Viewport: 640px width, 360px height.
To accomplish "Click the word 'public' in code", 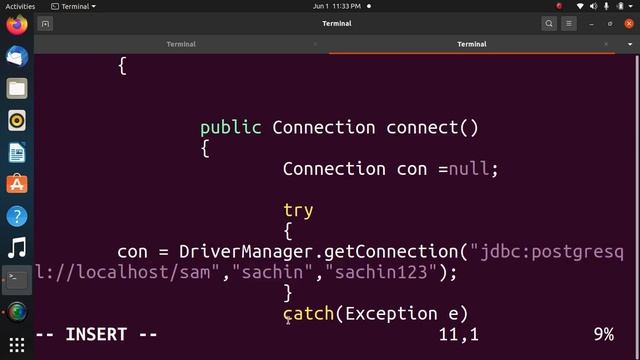I will 231,128.
